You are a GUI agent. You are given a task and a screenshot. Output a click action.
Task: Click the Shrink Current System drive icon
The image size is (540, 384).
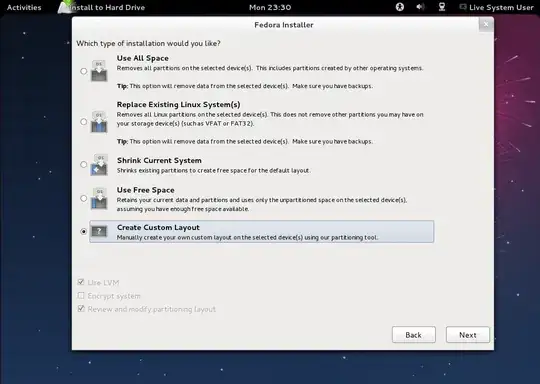point(99,165)
